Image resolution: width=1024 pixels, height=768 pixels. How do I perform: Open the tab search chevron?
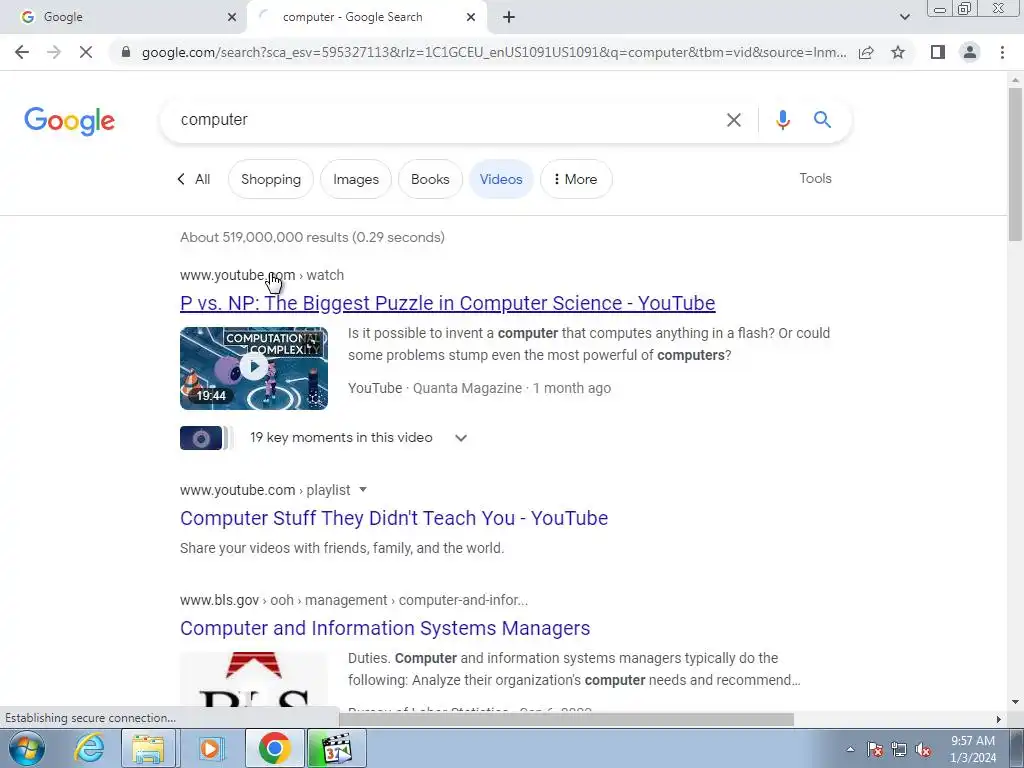[x=904, y=18]
